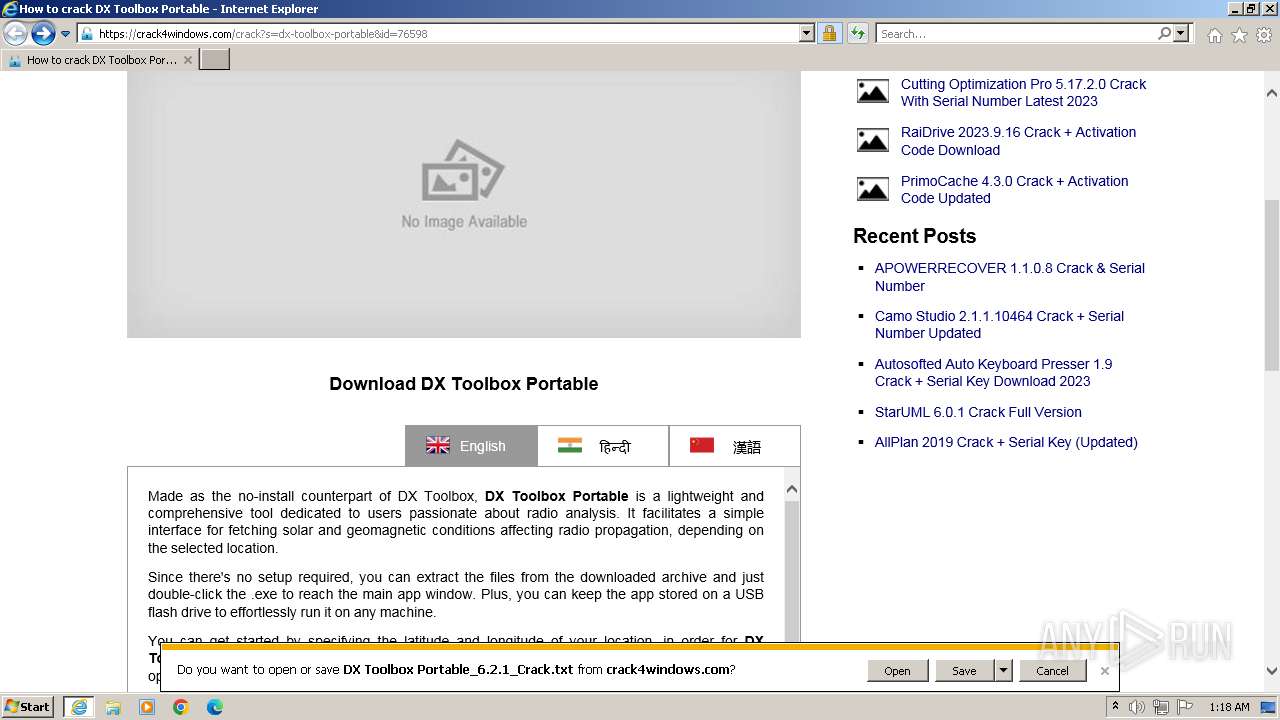Viewport: 1280px width, 720px height.
Task: Click description box scroll-up arrow
Action: [792, 490]
